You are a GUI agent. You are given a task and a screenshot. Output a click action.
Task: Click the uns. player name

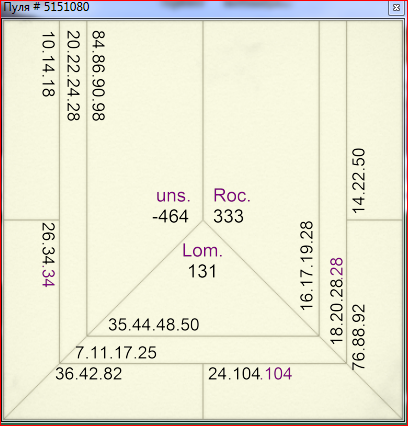point(173,196)
